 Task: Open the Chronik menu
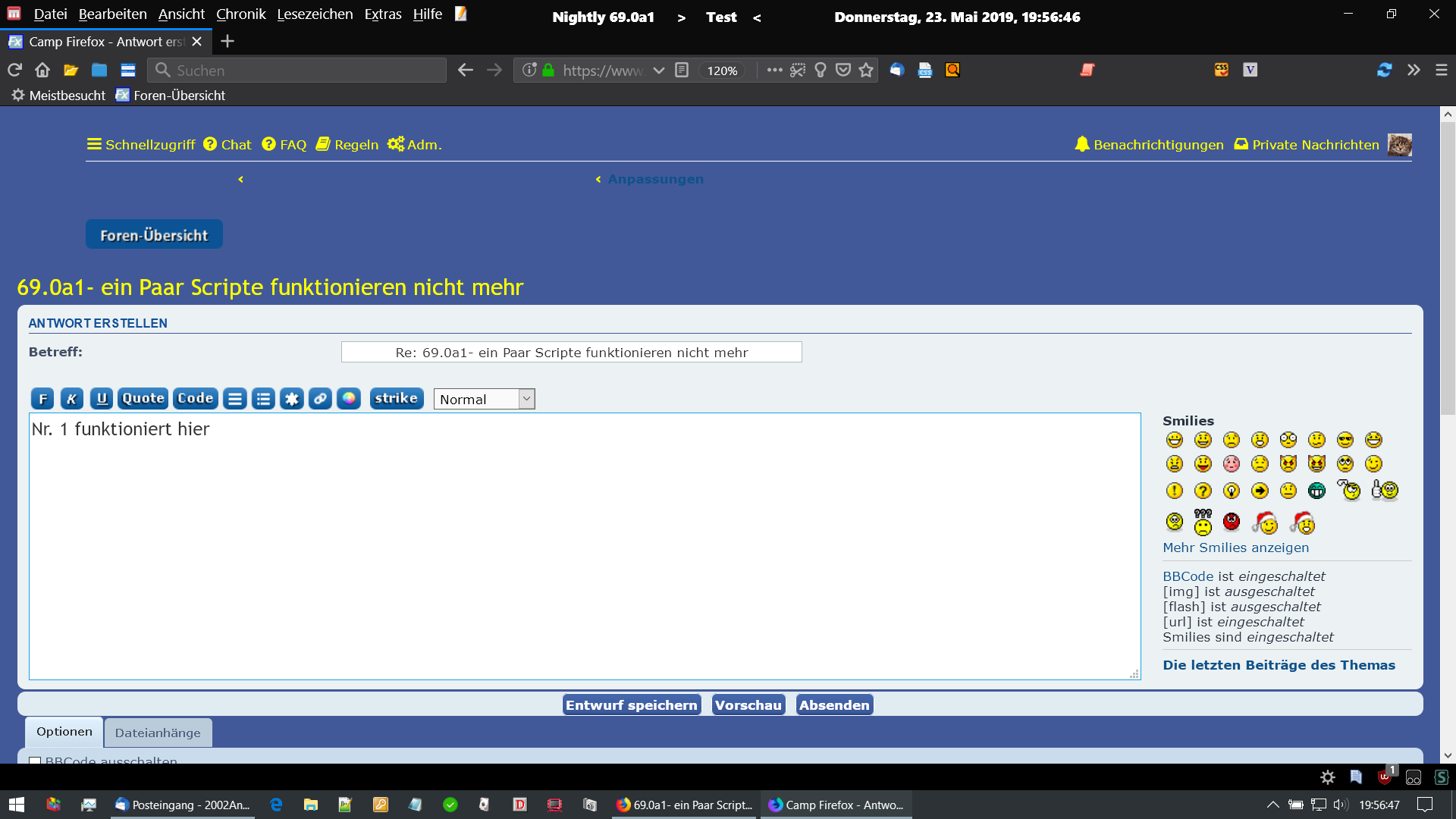240,14
